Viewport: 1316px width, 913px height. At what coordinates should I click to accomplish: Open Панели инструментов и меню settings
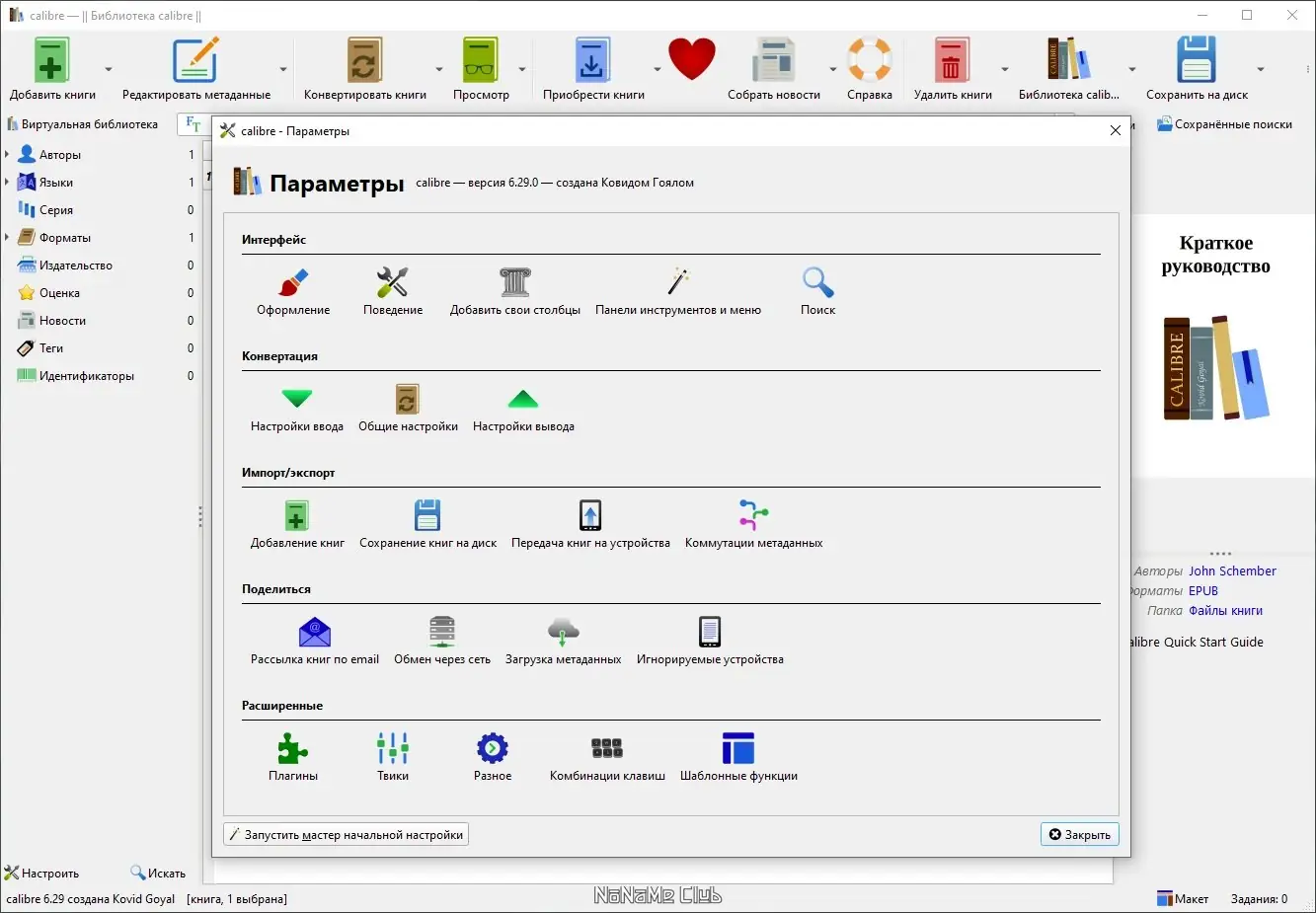678,292
